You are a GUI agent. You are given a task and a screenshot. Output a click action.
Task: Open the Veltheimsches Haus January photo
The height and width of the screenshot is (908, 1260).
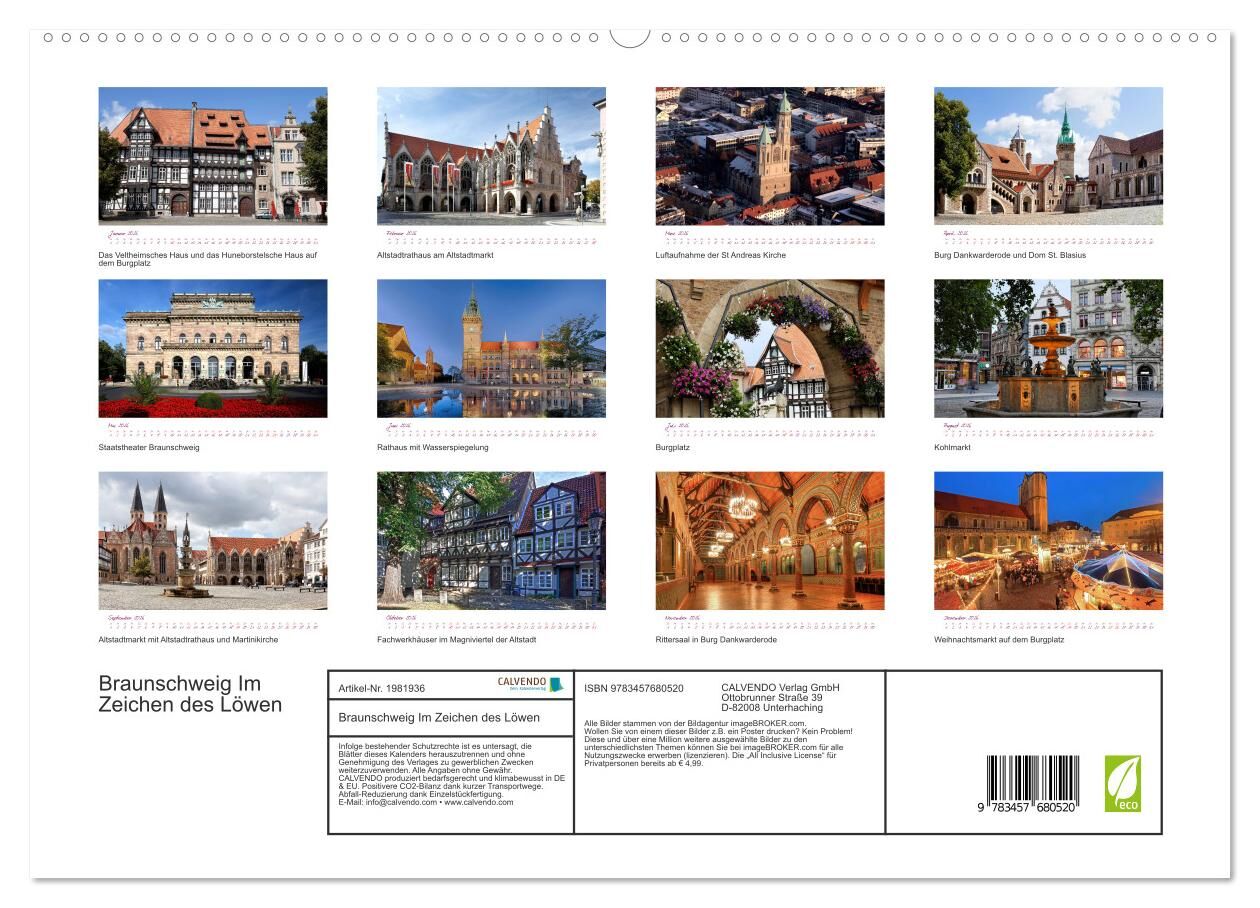tap(212, 155)
